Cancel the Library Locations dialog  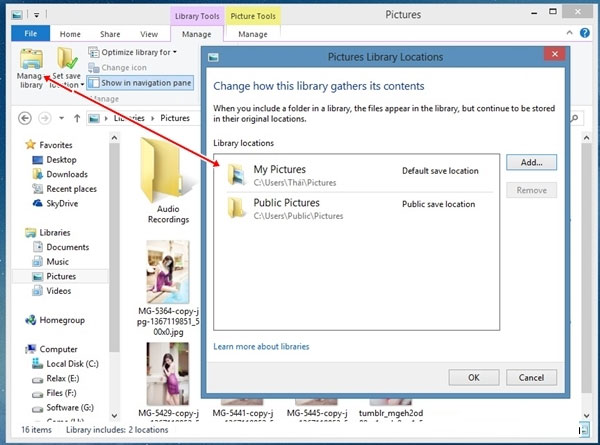[x=531, y=377]
